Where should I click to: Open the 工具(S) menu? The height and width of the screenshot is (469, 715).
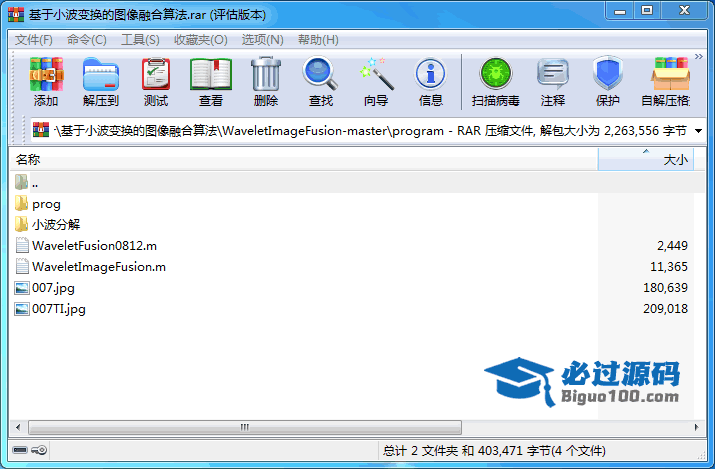click(x=140, y=40)
